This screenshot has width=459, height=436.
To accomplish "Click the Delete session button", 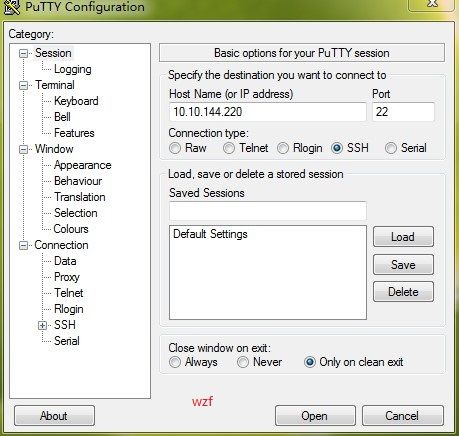I will click(x=403, y=292).
